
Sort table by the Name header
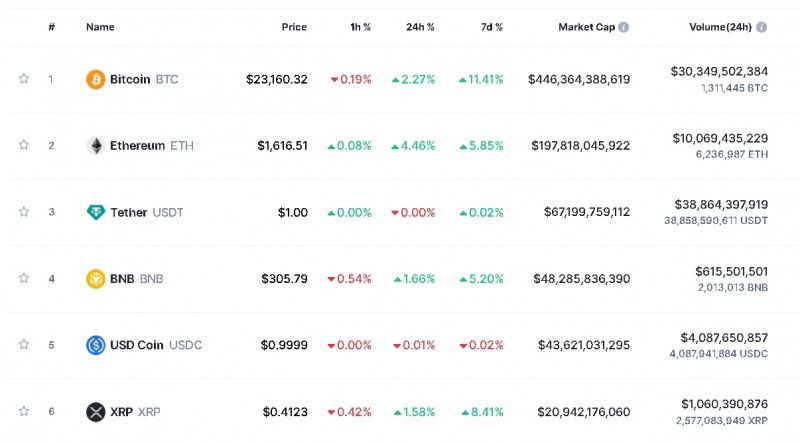pos(100,27)
